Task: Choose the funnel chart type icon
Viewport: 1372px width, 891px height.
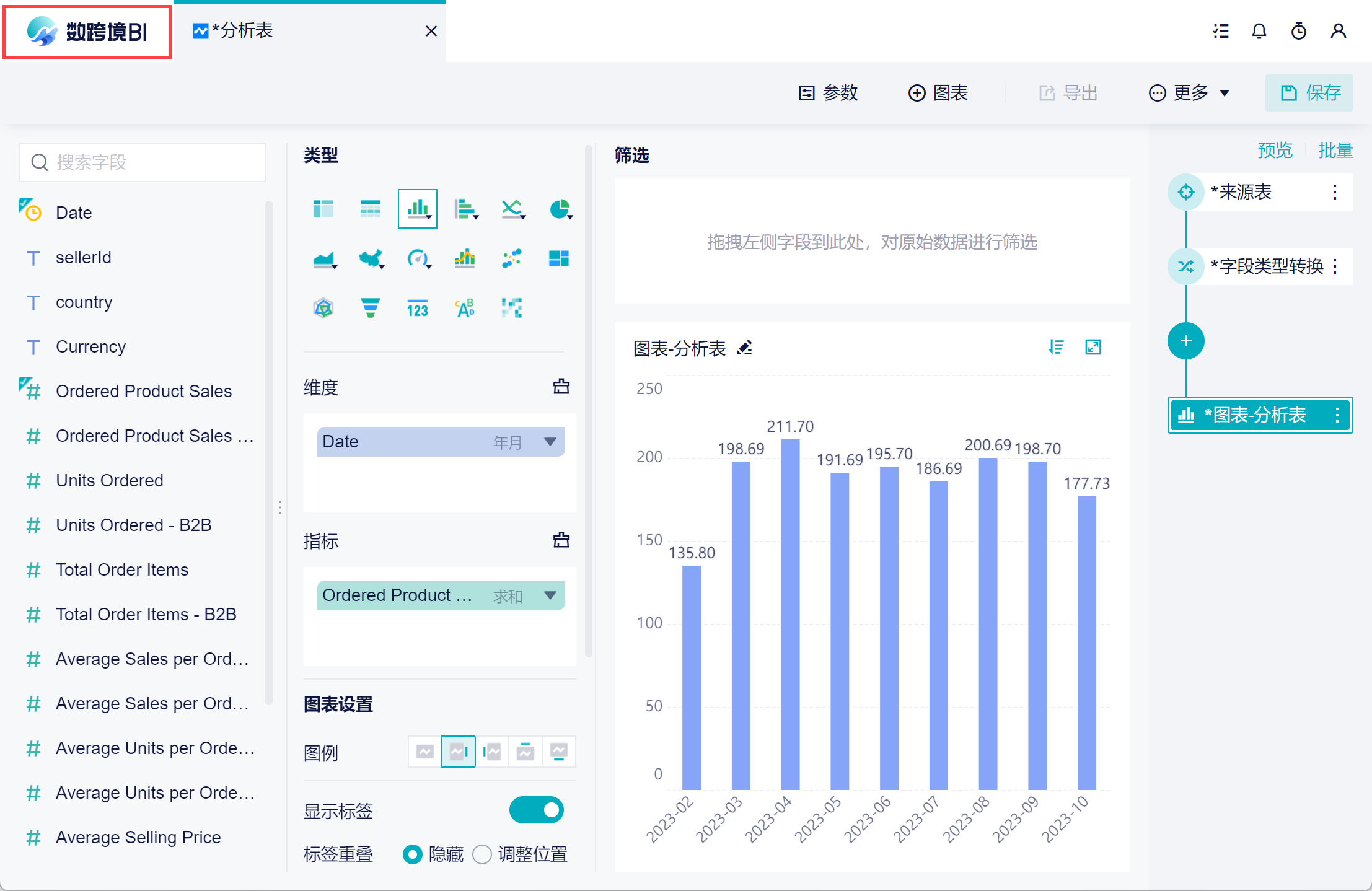Action: tap(370, 308)
